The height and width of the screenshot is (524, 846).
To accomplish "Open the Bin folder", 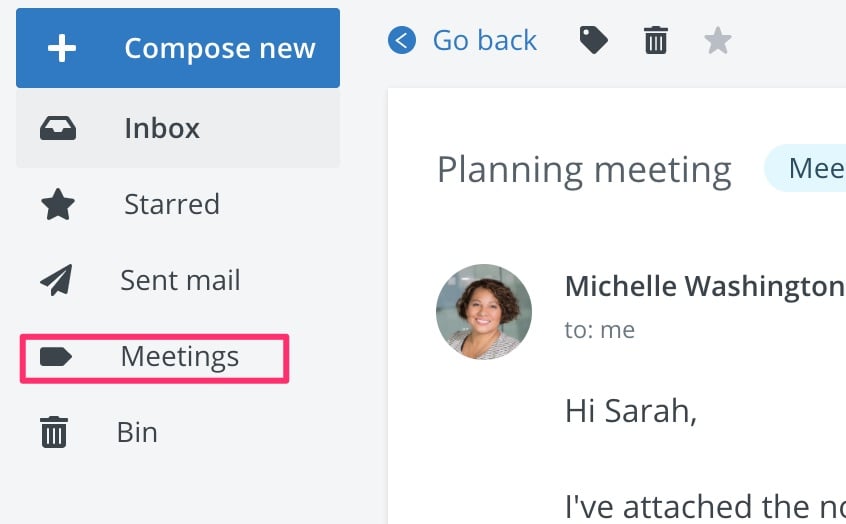I will (x=137, y=433).
